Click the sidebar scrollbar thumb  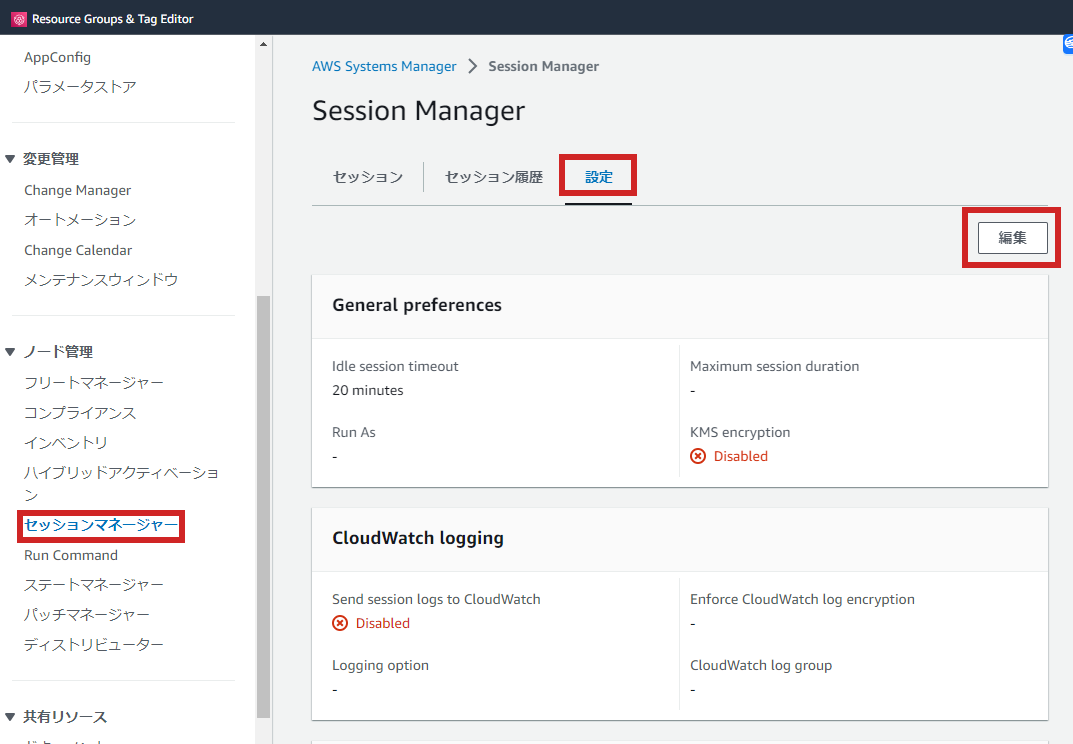pos(263,506)
